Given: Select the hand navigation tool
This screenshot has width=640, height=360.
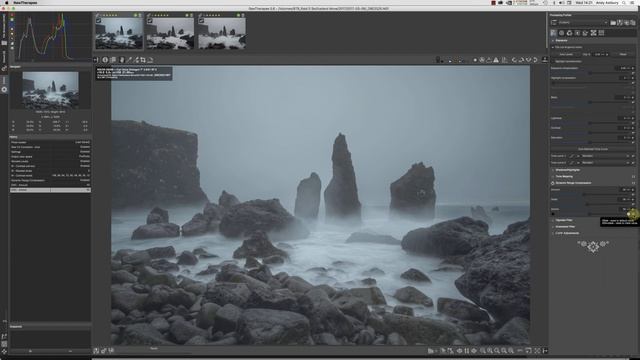Looking at the screenshot, I should [x=122, y=60].
